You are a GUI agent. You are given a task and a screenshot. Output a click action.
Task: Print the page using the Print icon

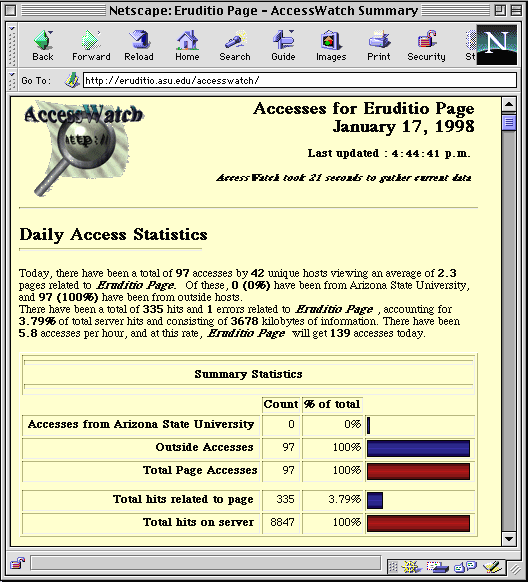click(378, 46)
